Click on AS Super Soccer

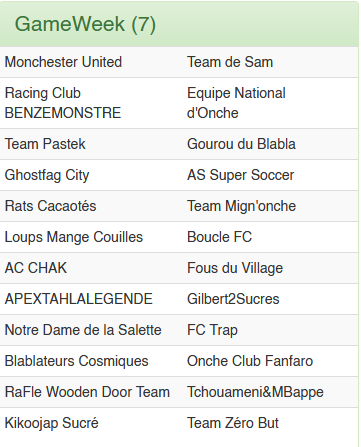(241, 175)
